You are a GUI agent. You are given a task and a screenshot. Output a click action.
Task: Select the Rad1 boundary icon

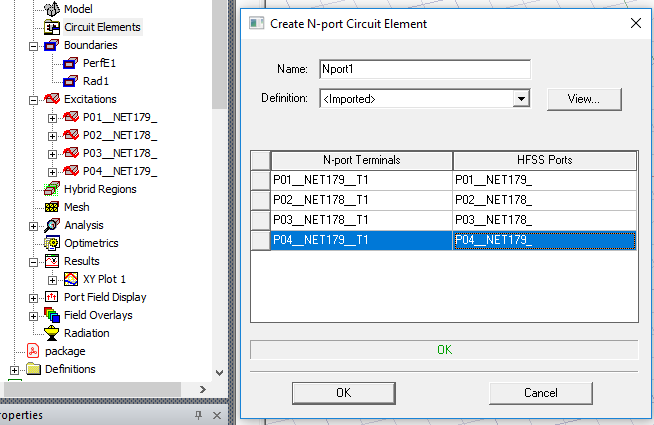point(70,81)
